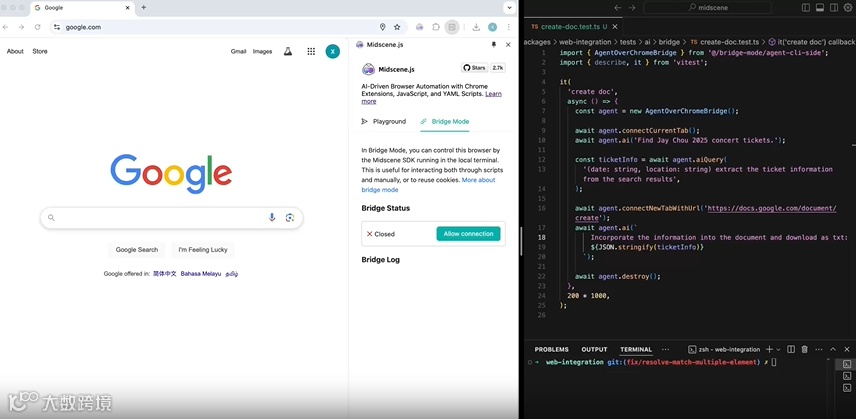Toggle the Chrome side panel icon
This screenshot has height=419, width=856.
(x=451, y=27)
